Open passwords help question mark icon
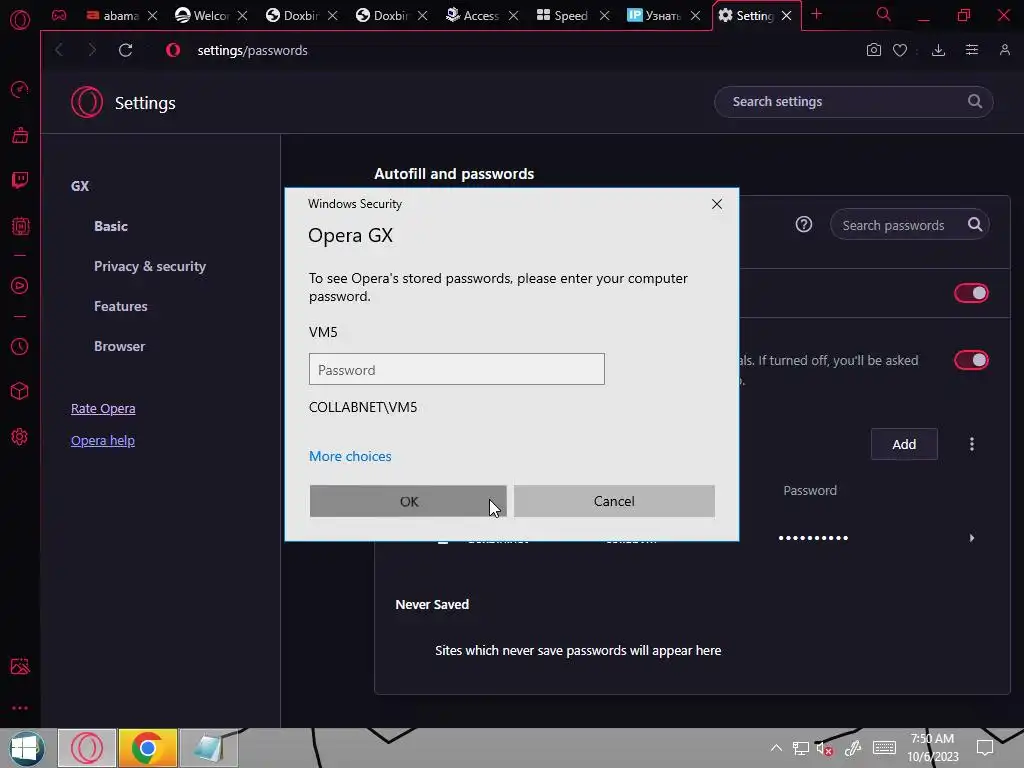Screen dimensions: 1024x768 [x=804, y=225]
